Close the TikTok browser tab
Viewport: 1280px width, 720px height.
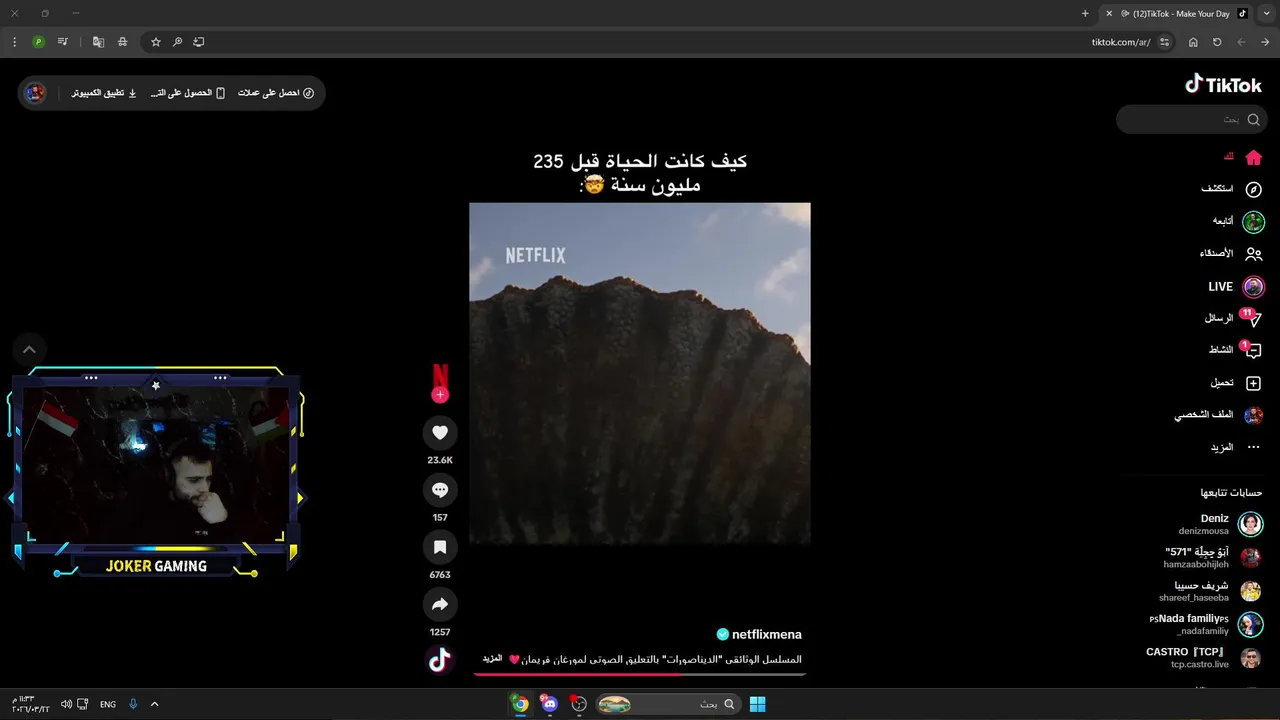coord(1109,13)
